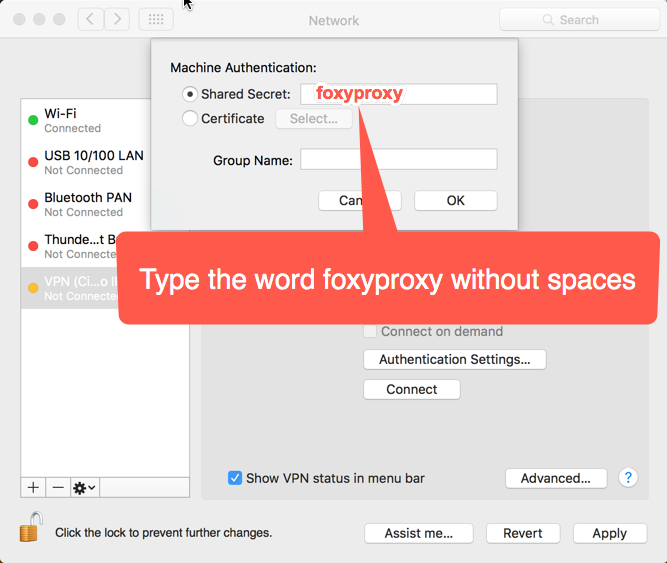Viewport: 667px width, 563px height.
Task: Select the Shared Secret radio button
Action: pos(190,94)
